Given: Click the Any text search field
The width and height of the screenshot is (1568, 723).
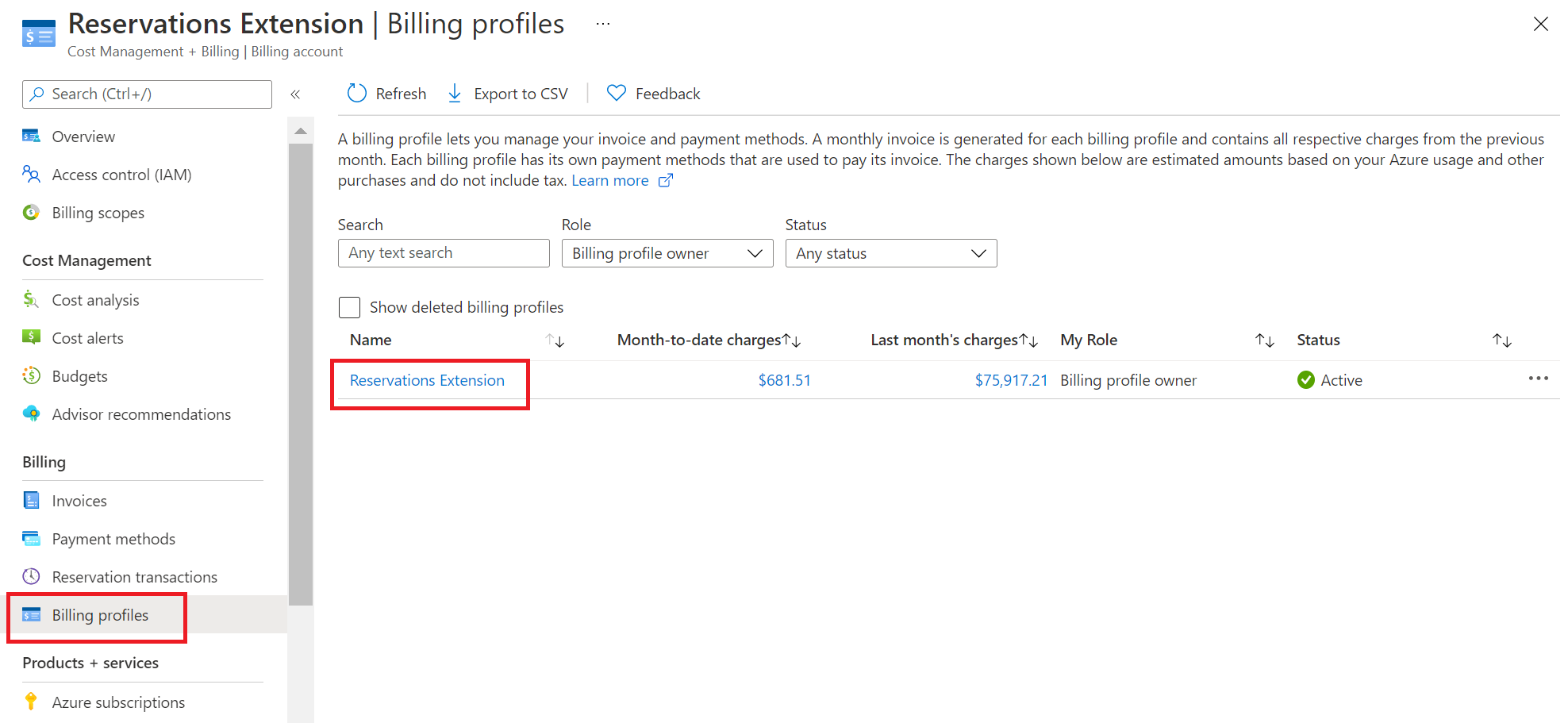Looking at the screenshot, I should click(x=443, y=253).
